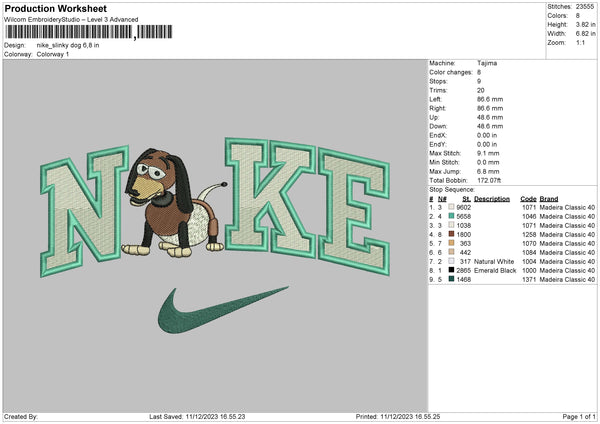The width and height of the screenshot is (600, 424).
Task: Select the teal swatch beside thread 5658
Action: pos(451,216)
